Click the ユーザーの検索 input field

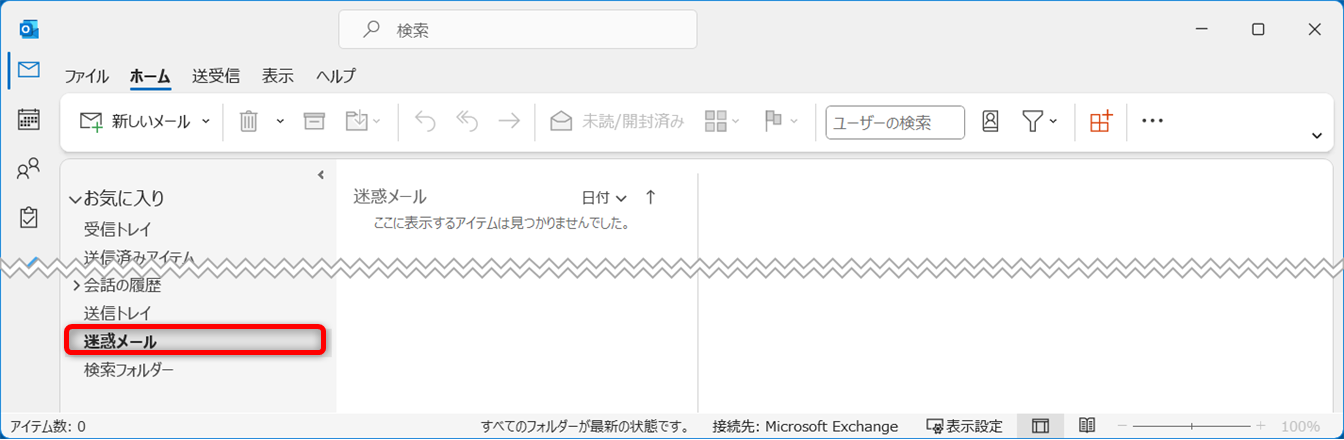(894, 122)
